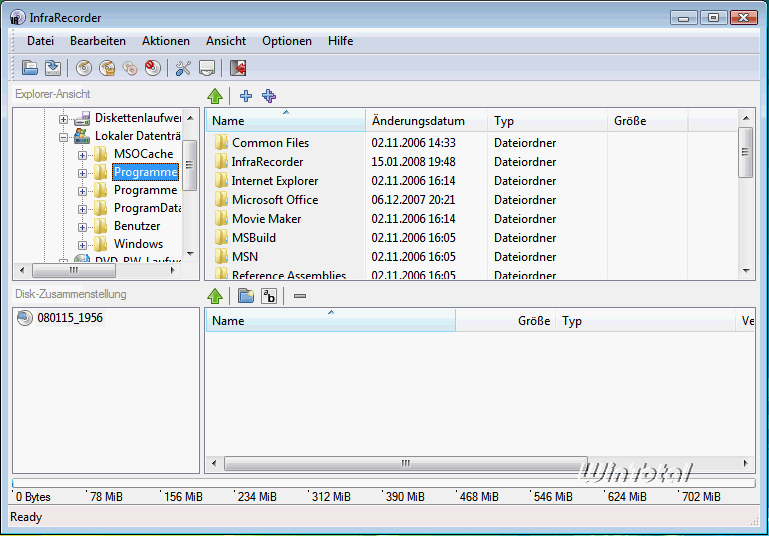
Task: Select the highlighted Programme tree item
Action: coord(145,172)
